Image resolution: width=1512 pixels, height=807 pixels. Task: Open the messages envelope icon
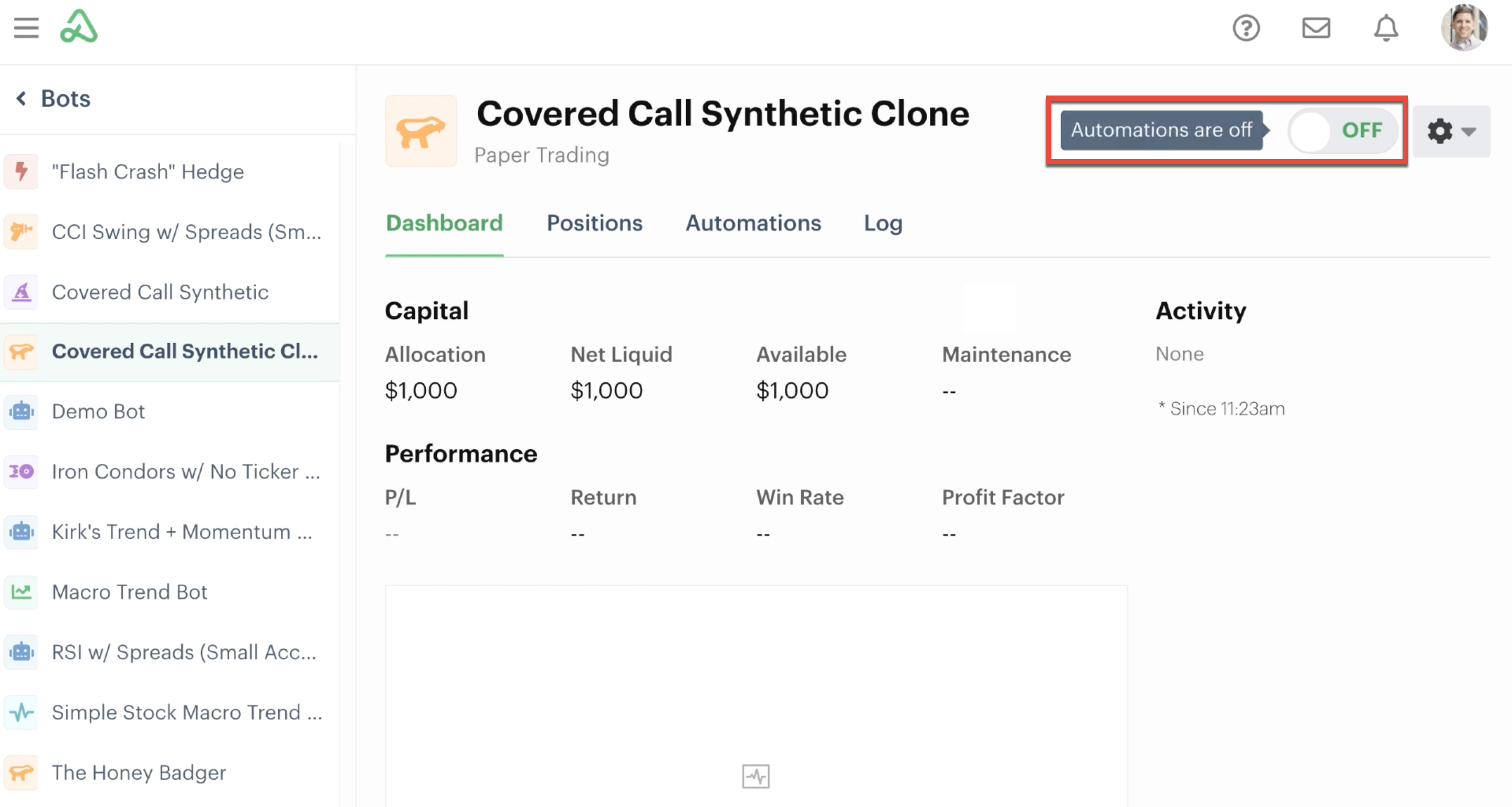tap(1316, 28)
